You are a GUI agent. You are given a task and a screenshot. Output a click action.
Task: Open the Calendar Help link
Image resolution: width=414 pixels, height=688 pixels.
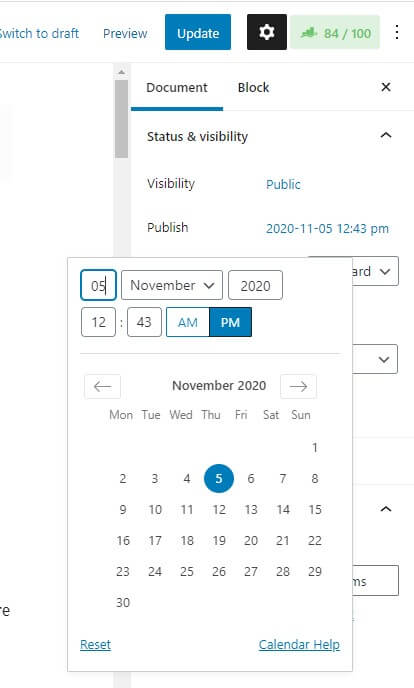point(299,644)
